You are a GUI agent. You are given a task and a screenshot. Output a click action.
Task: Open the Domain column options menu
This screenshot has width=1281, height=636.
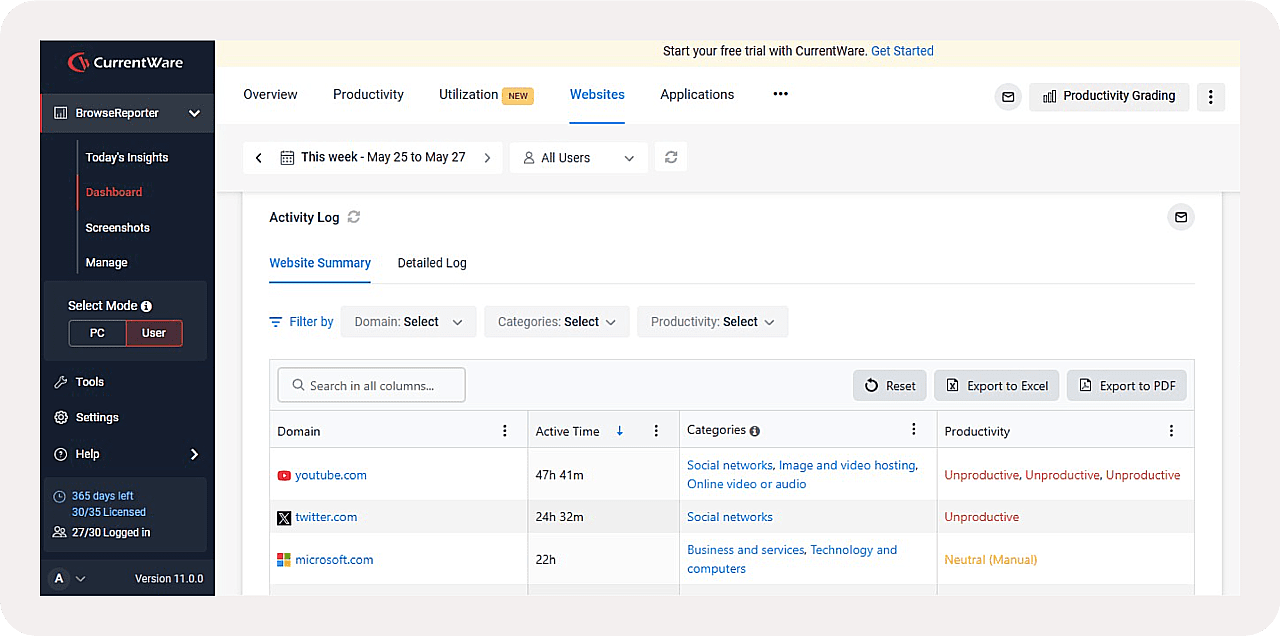(x=505, y=431)
